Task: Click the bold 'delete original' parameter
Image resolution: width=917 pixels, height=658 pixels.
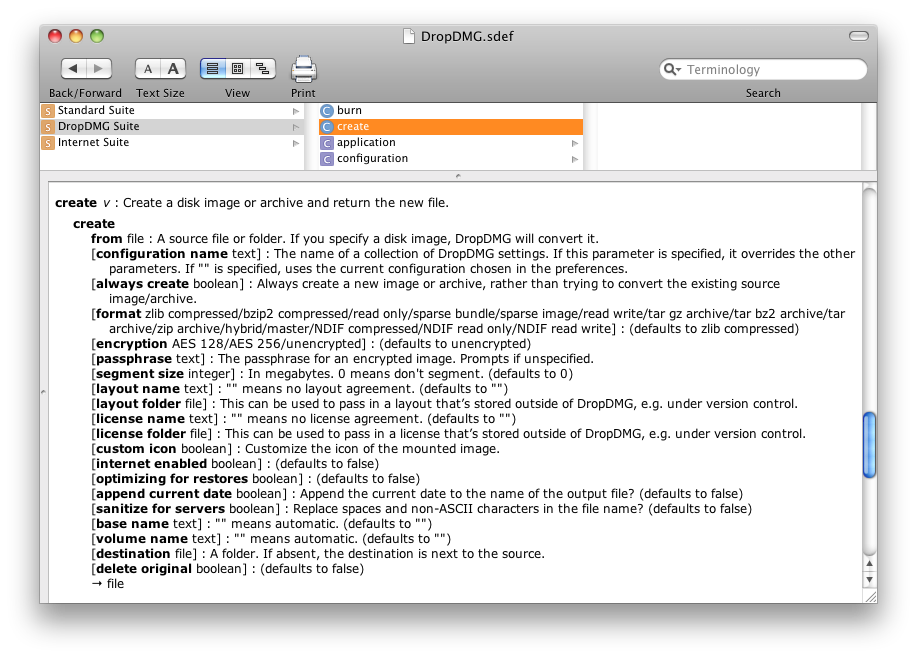Action: (x=144, y=569)
